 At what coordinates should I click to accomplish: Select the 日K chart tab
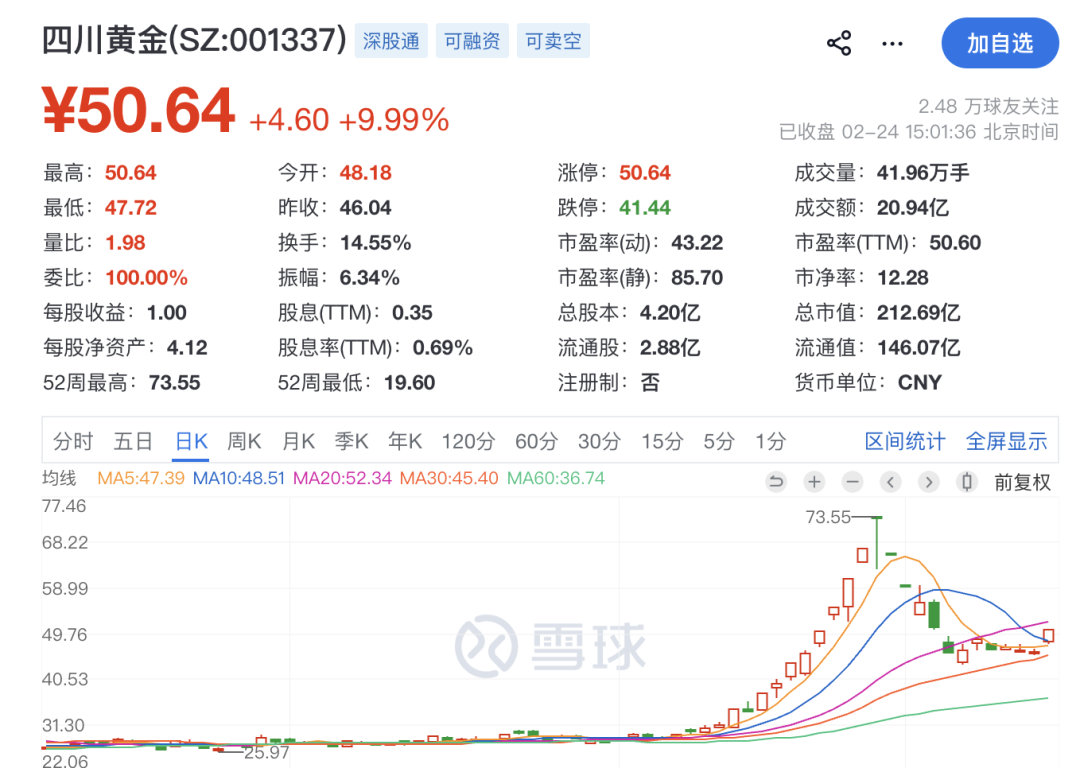[x=191, y=441]
